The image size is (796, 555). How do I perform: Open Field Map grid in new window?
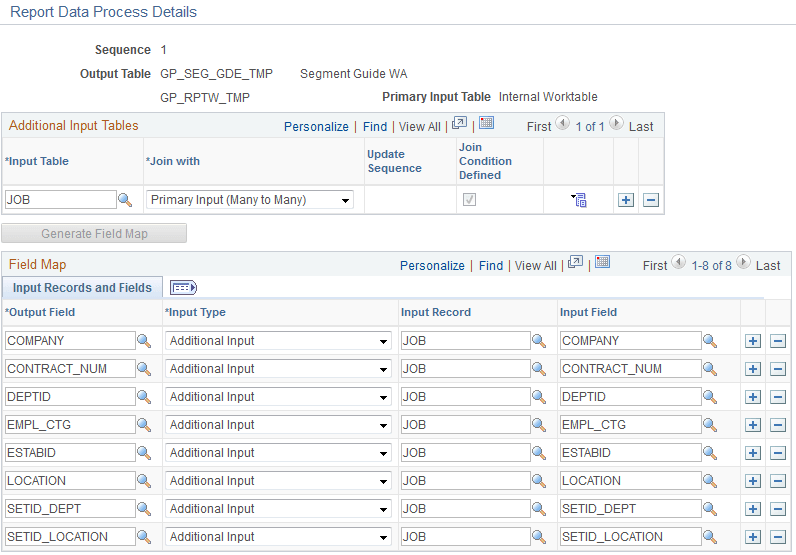tap(575, 263)
